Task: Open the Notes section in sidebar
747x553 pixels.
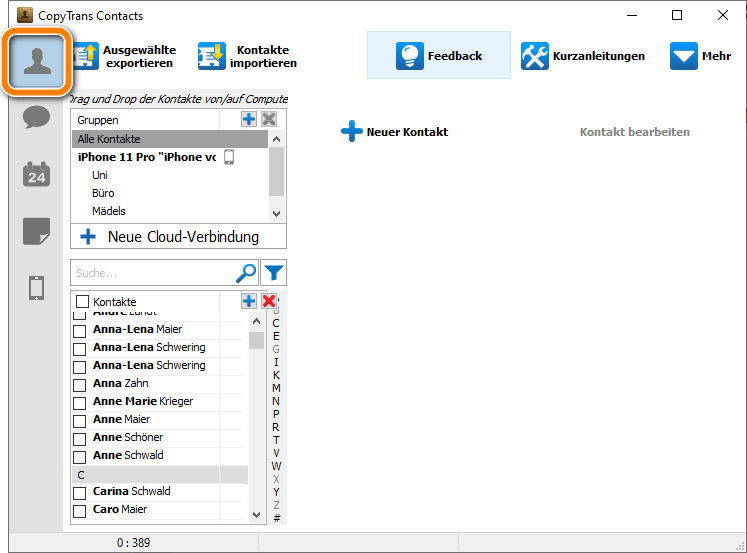Action: click(x=36, y=231)
